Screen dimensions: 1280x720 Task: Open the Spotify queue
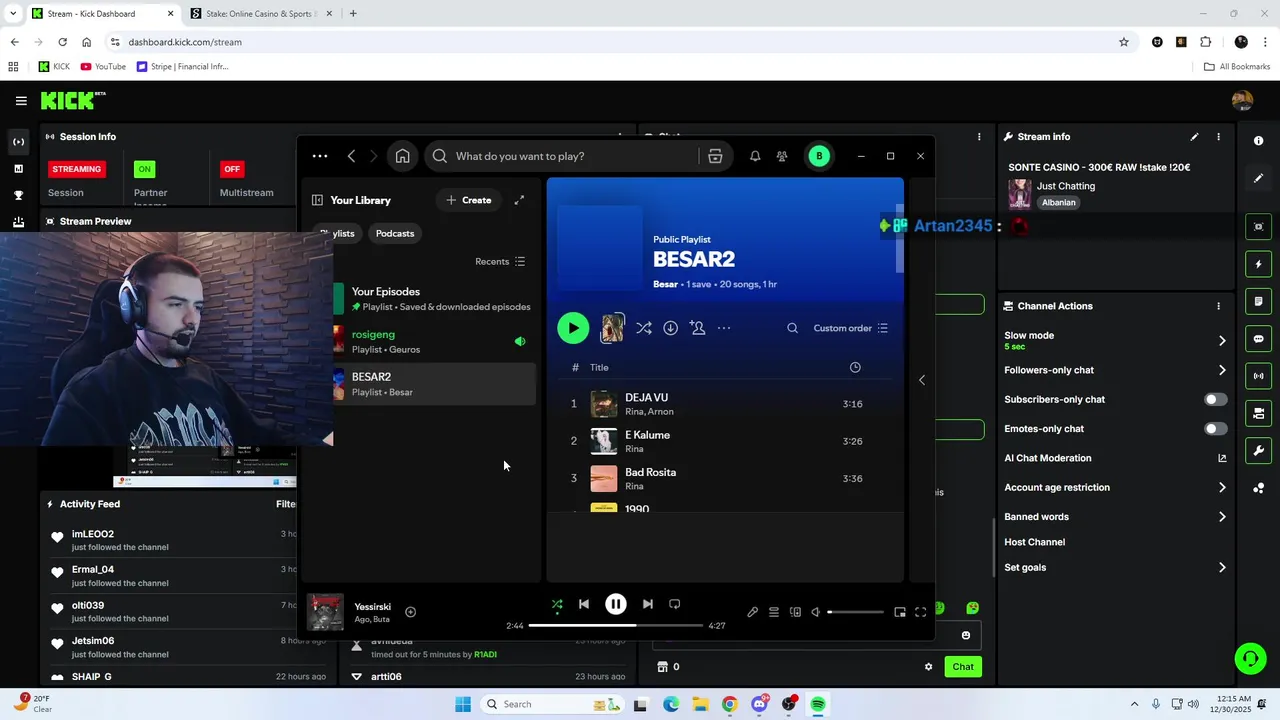774,612
